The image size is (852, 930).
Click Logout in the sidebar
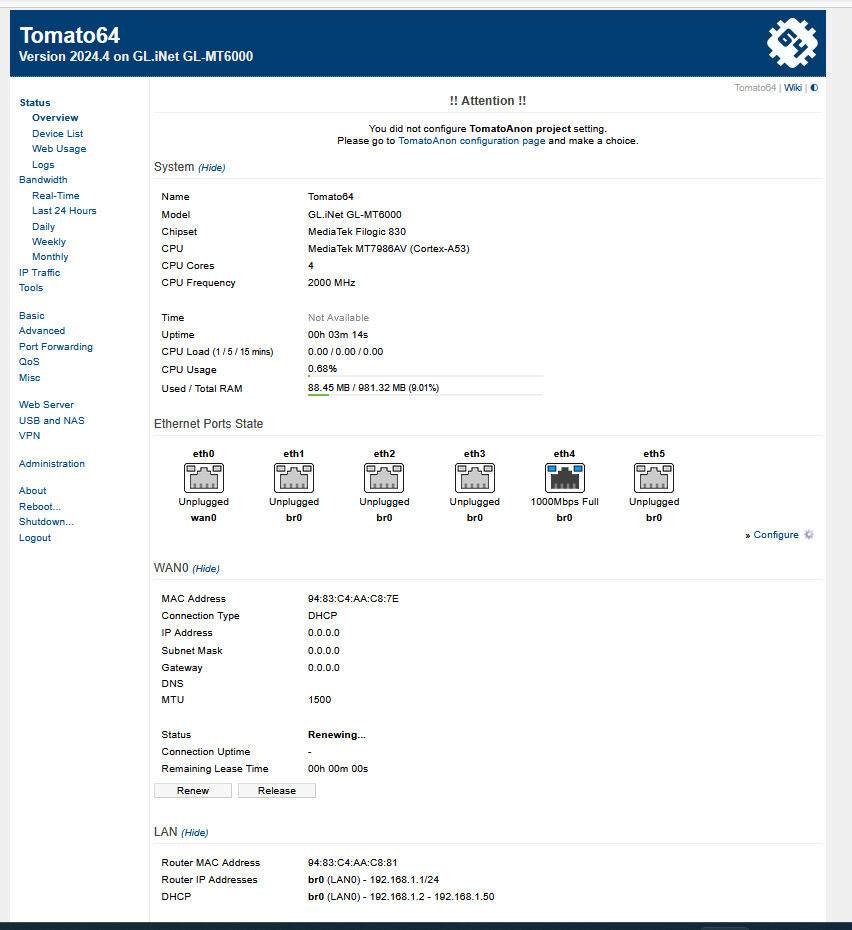35,538
